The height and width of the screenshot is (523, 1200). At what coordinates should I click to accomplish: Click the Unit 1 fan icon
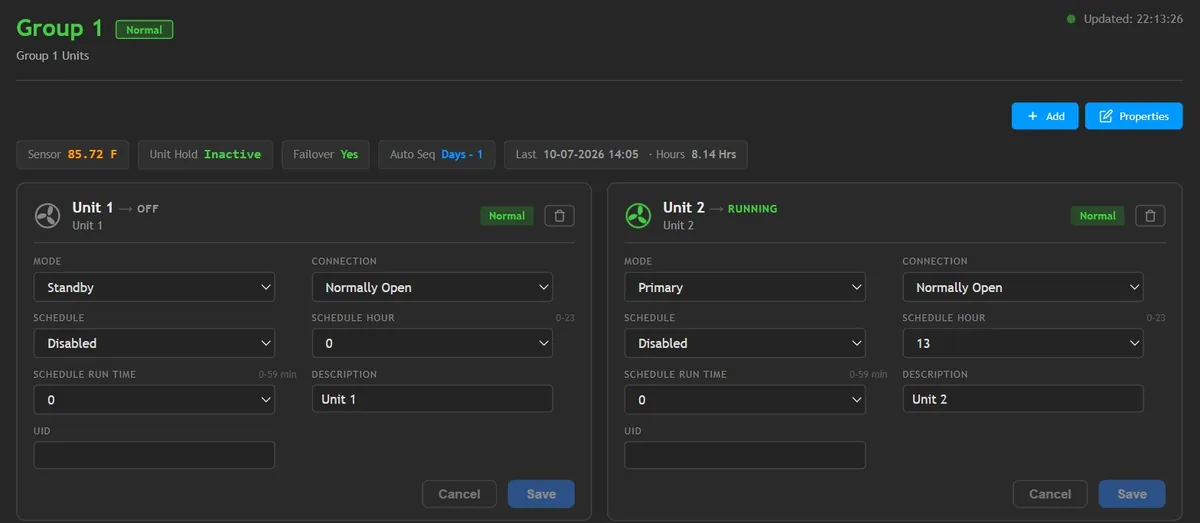[x=47, y=216]
